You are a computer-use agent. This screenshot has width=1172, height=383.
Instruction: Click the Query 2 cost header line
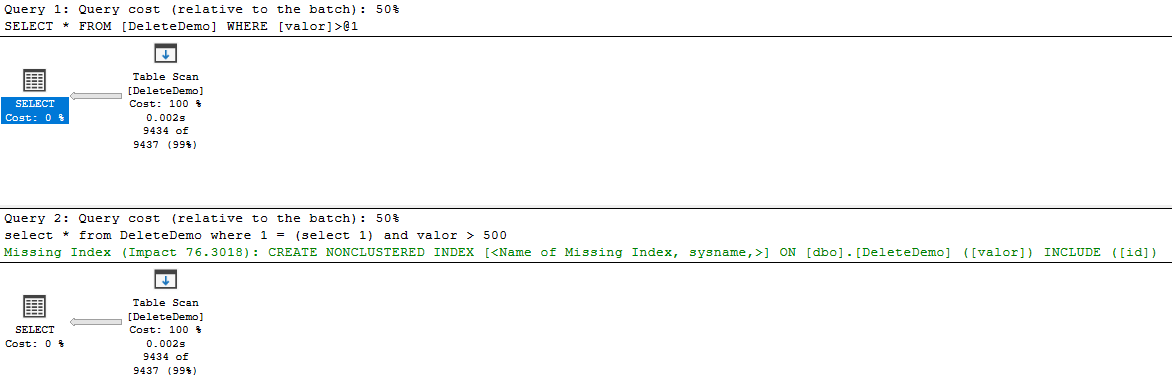202,218
